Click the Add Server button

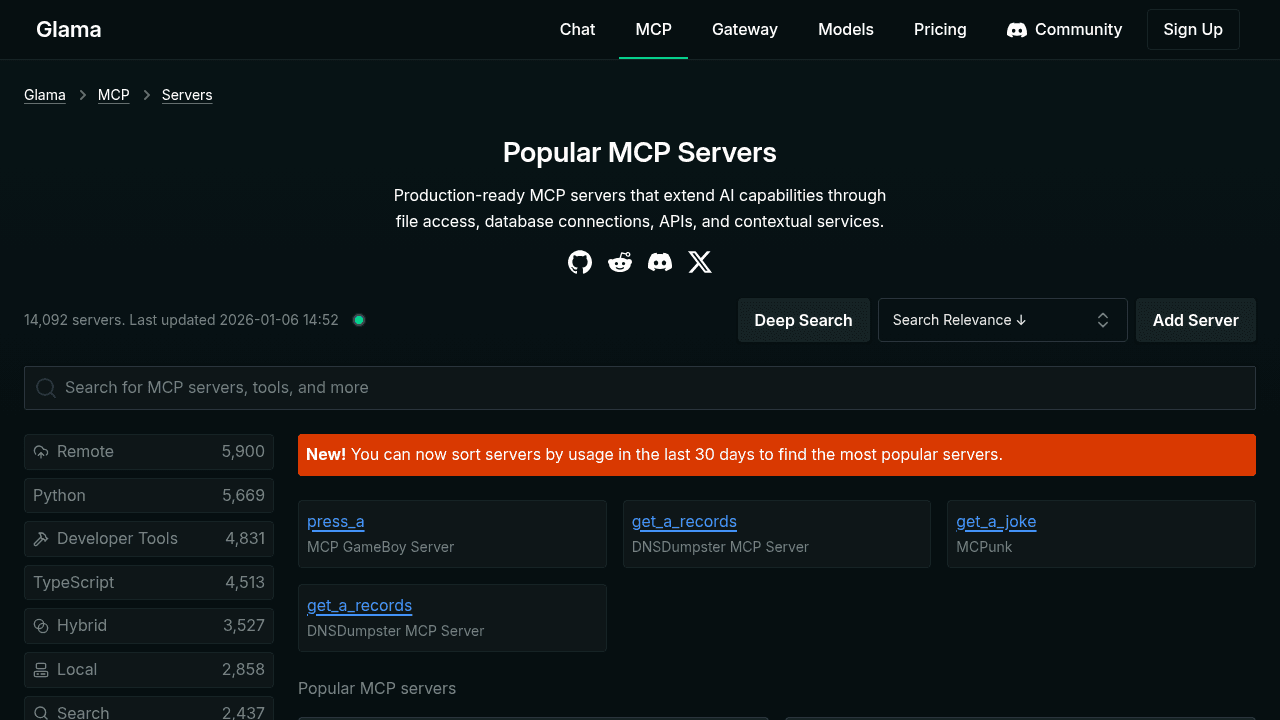pos(1195,319)
